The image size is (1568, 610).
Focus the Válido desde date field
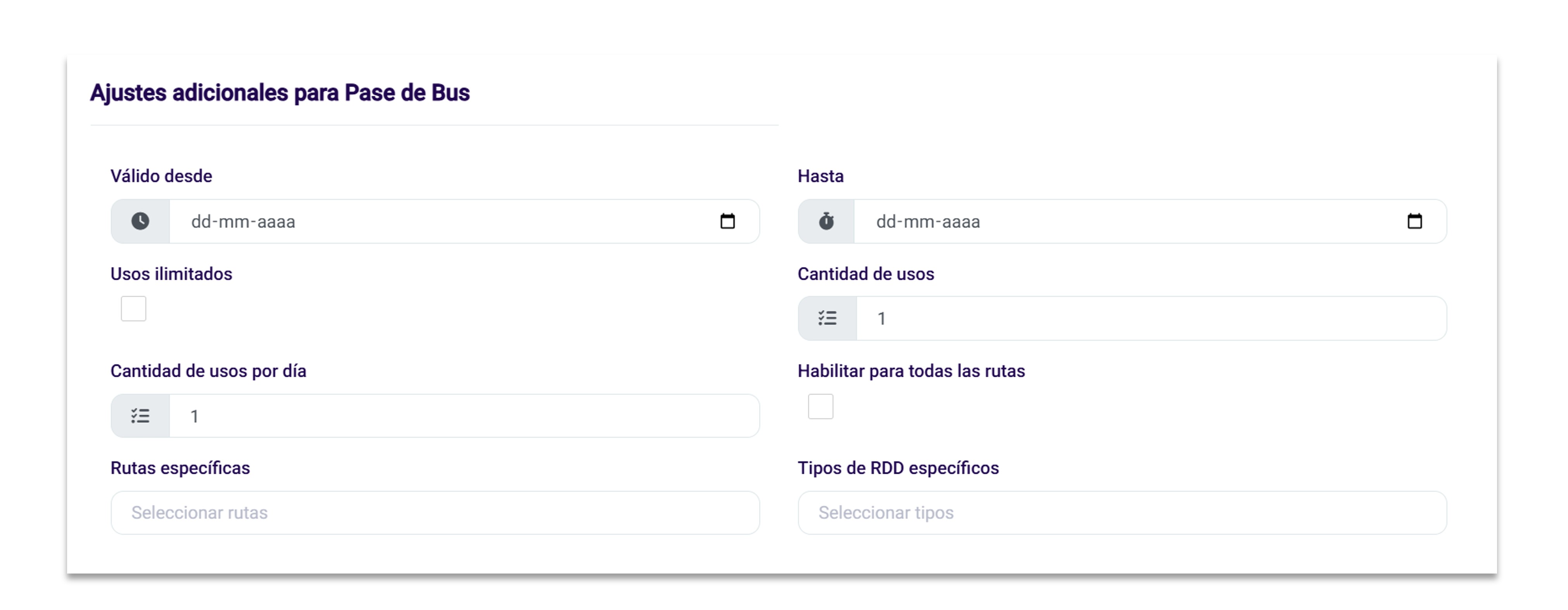coord(464,221)
